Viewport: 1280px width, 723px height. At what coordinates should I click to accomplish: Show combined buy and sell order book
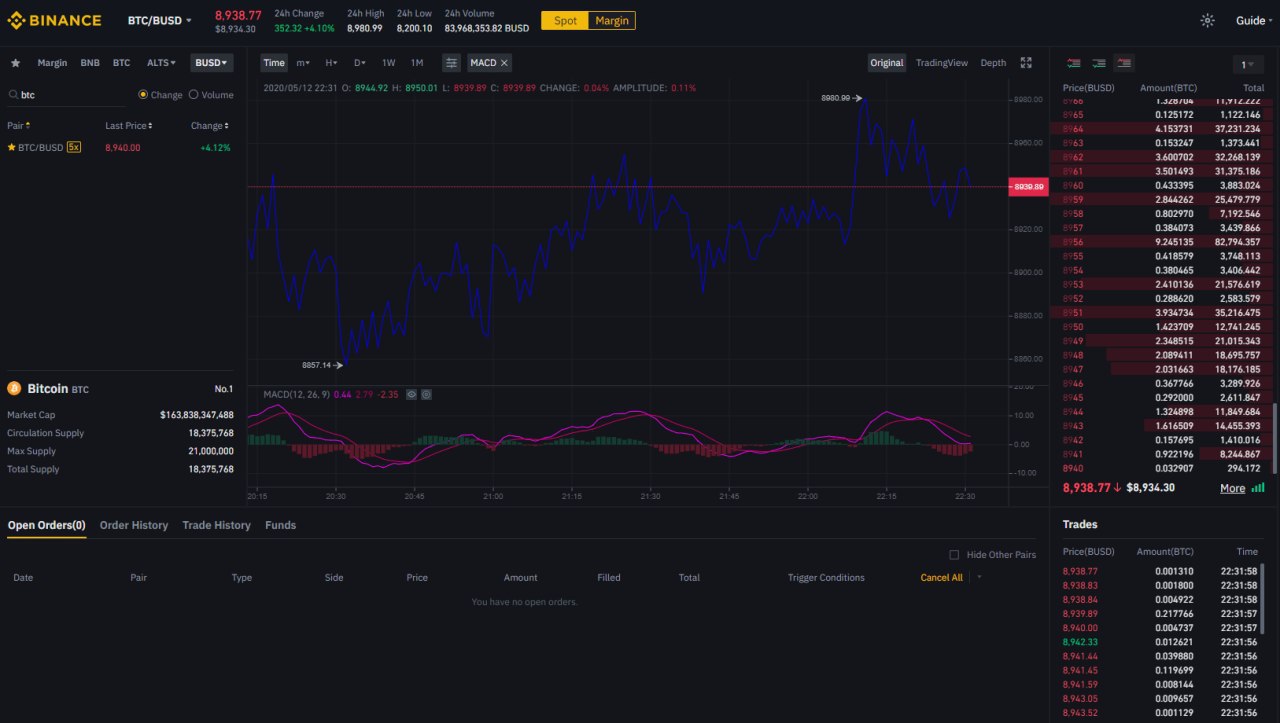point(1073,63)
